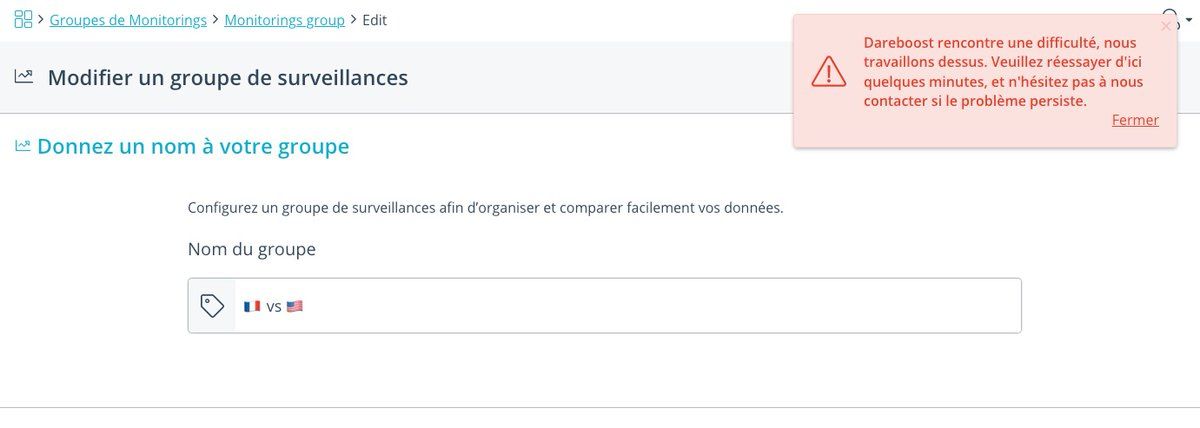Click the warning triangle icon in the alert
The height and width of the screenshot is (428, 1200).
[x=828, y=71]
